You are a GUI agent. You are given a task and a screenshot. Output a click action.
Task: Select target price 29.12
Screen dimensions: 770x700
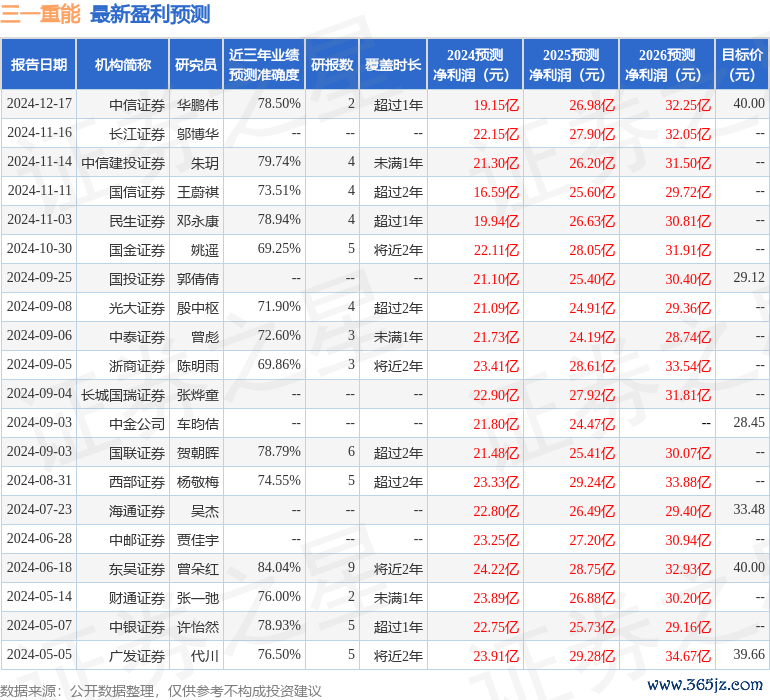point(749,278)
